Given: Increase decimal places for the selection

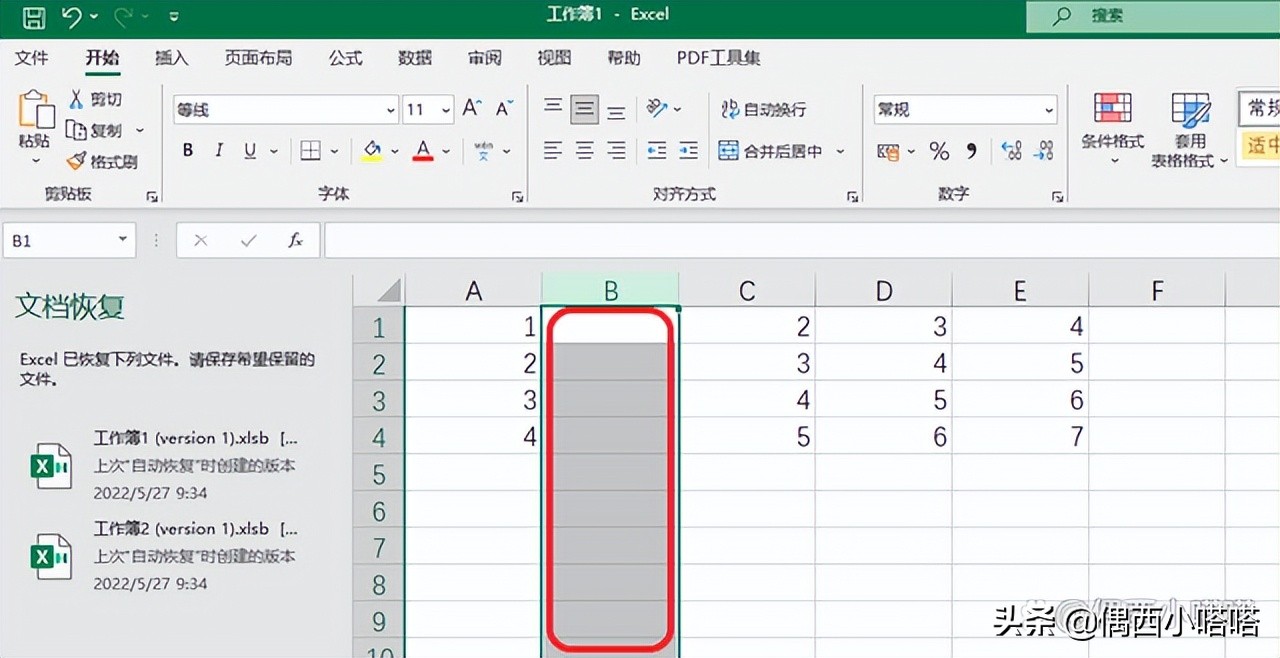Looking at the screenshot, I should point(1012,150).
